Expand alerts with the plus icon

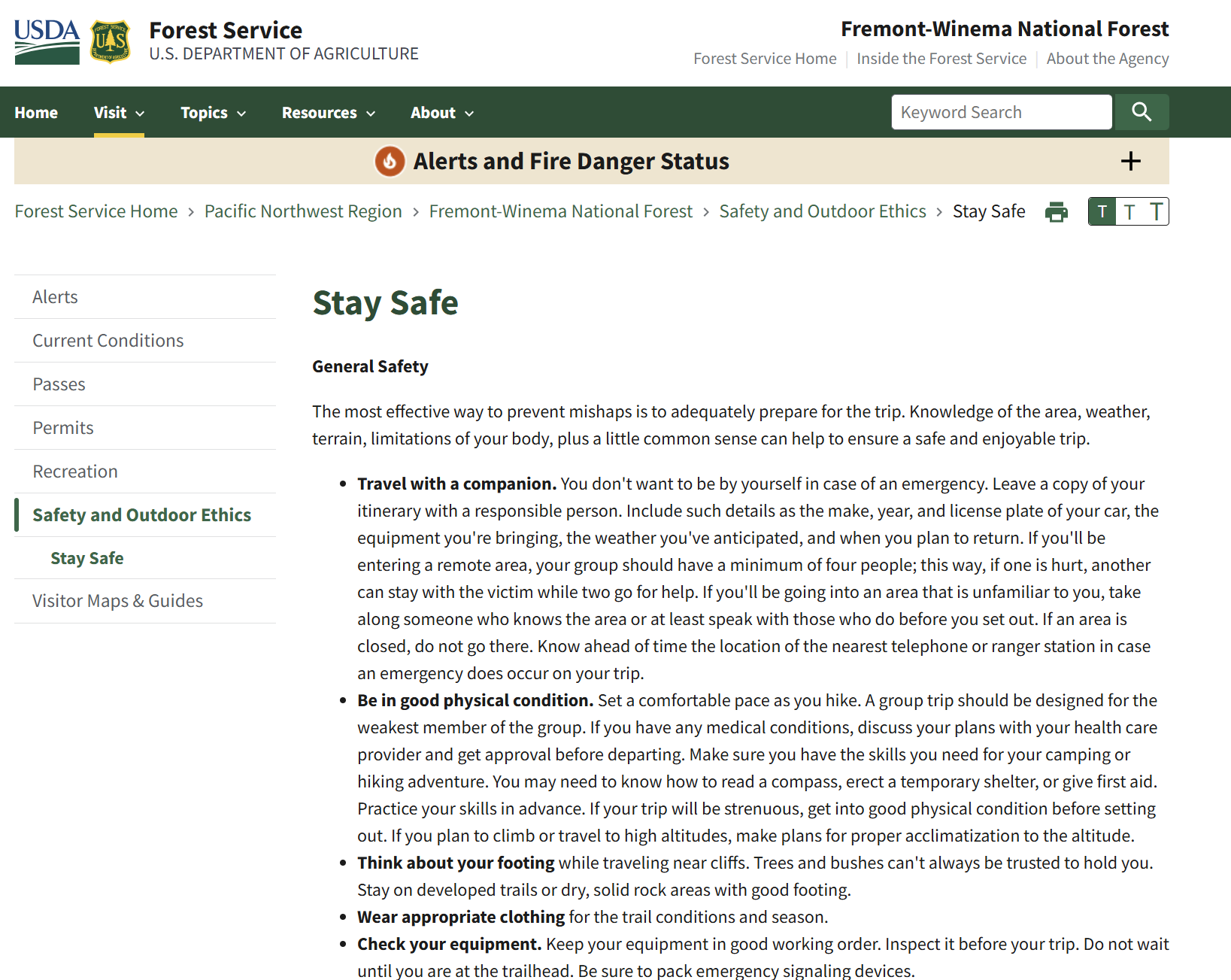click(x=1130, y=161)
